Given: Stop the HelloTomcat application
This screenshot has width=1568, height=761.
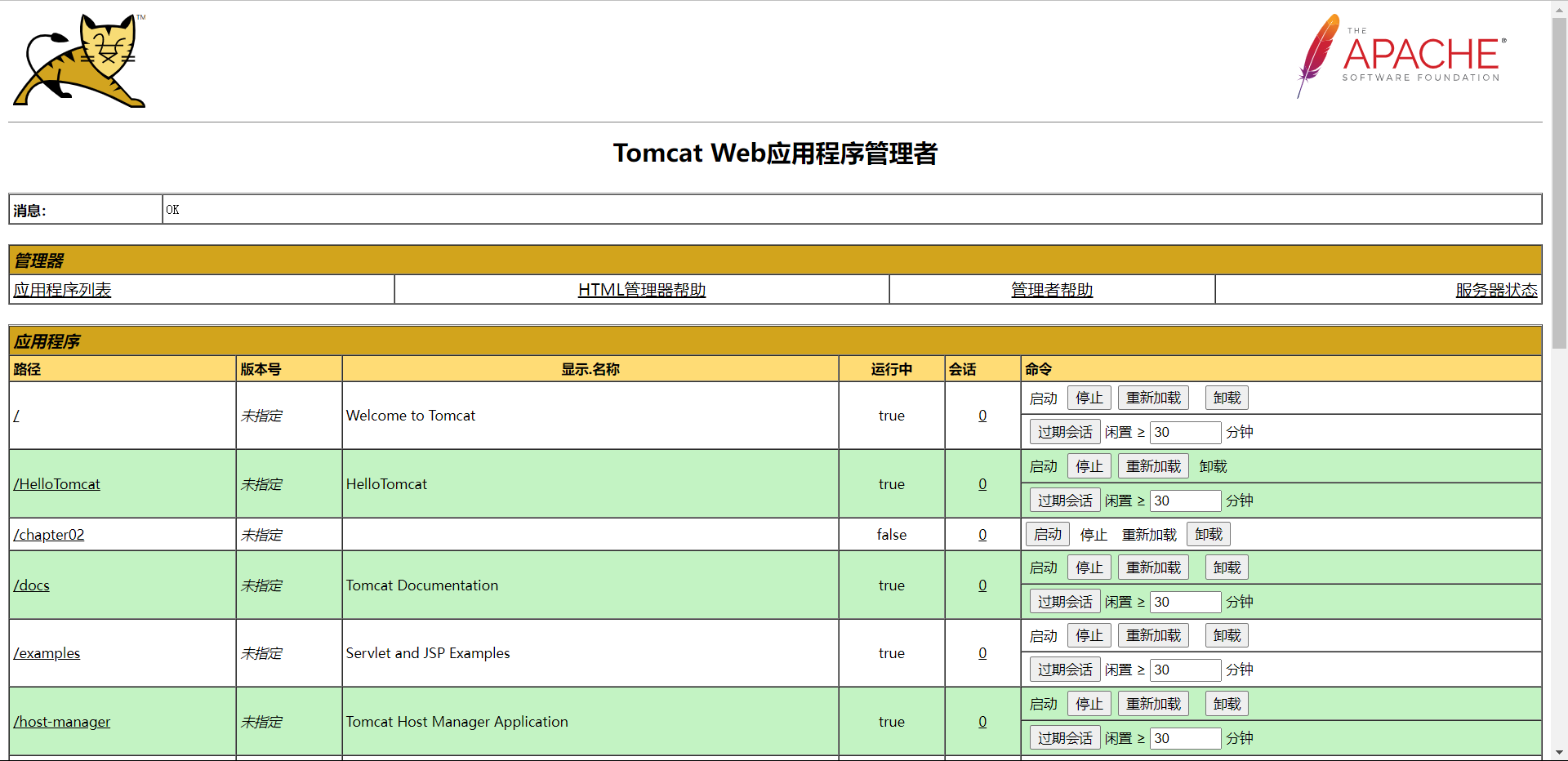Looking at the screenshot, I should 1089,466.
